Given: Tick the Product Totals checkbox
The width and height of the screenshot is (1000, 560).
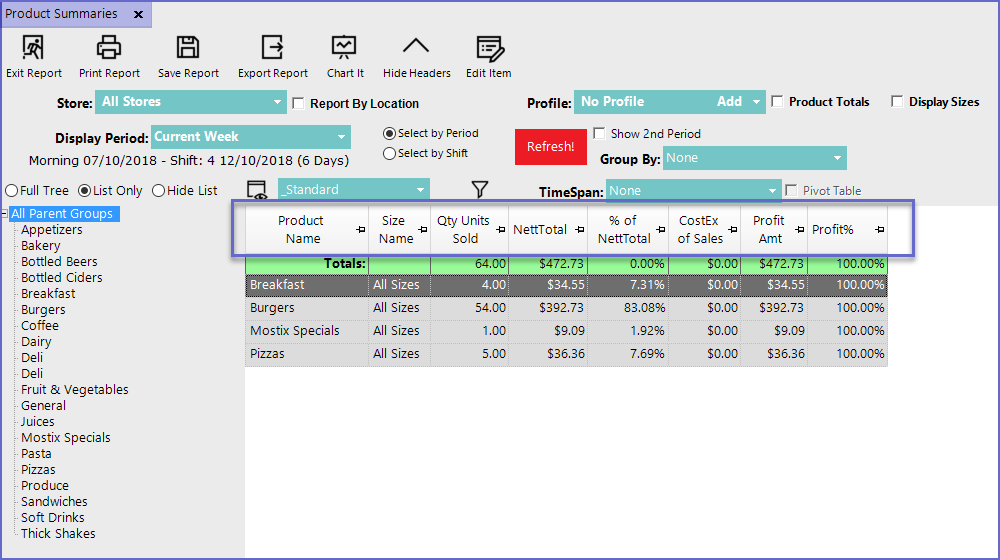Looking at the screenshot, I should click(x=777, y=102).
